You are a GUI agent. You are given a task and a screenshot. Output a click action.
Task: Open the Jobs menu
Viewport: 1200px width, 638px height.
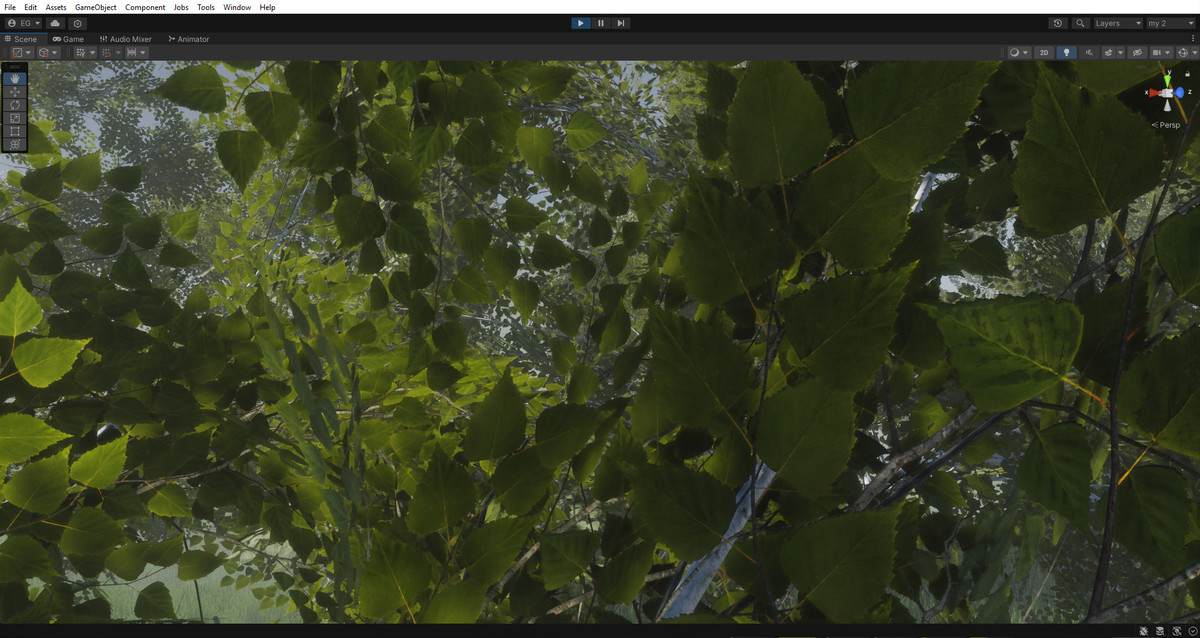pyautogui.click(x=181, y=7)
